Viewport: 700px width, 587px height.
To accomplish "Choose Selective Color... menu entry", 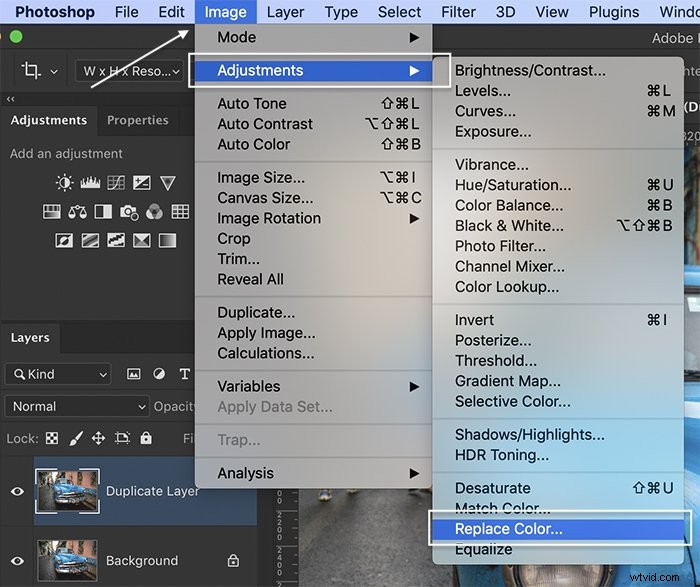I will [558, 402].
